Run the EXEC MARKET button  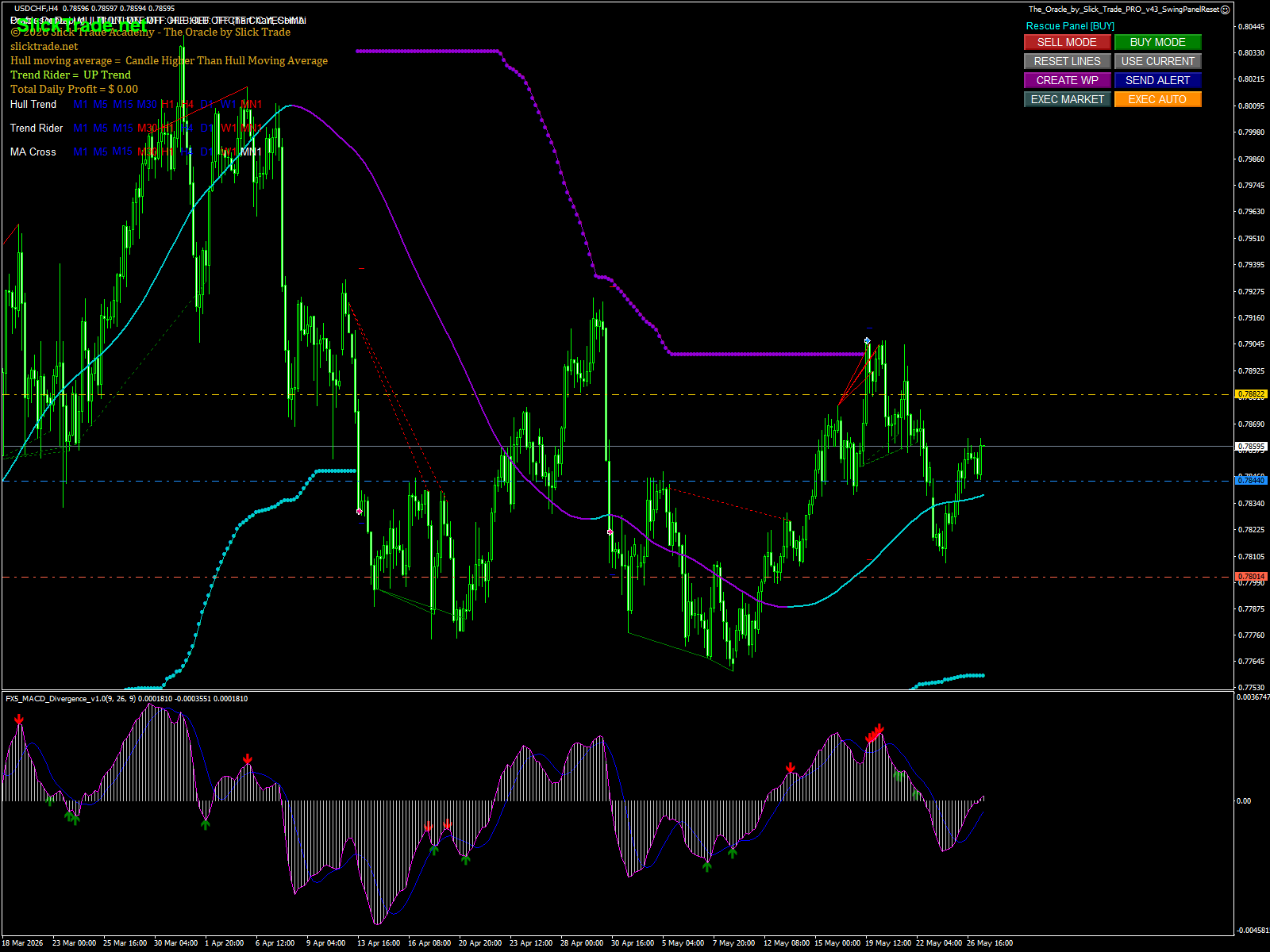pos(1067,99)
